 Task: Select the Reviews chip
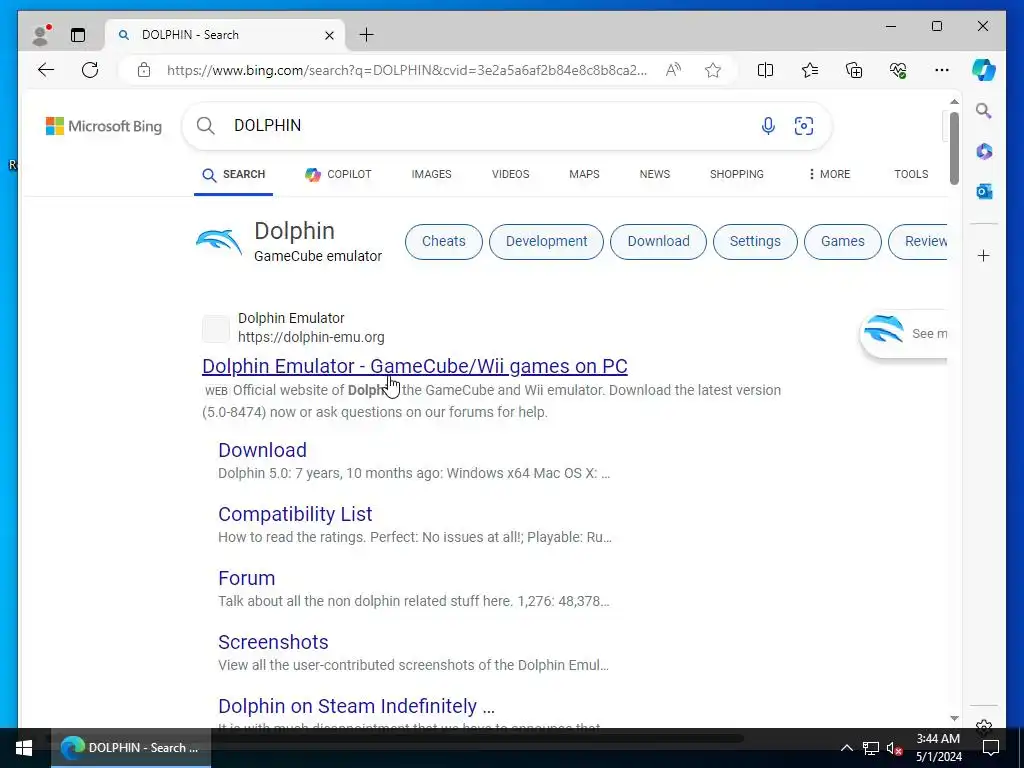point(918,242)
